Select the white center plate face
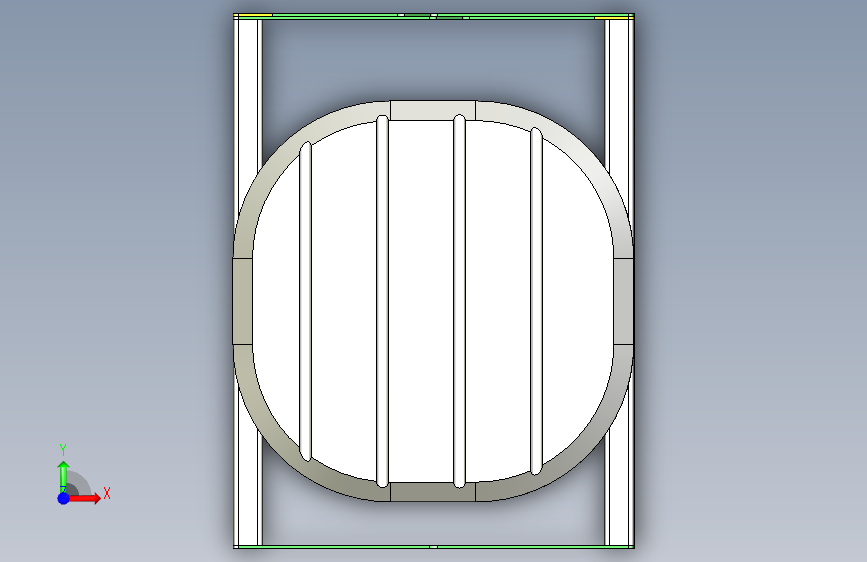This screenshot has height=562, width=867. click(420, 301)
